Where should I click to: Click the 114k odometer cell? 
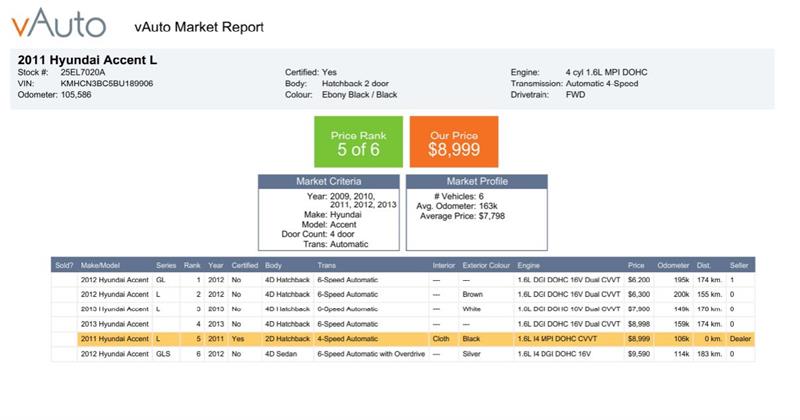coord(682,354)
